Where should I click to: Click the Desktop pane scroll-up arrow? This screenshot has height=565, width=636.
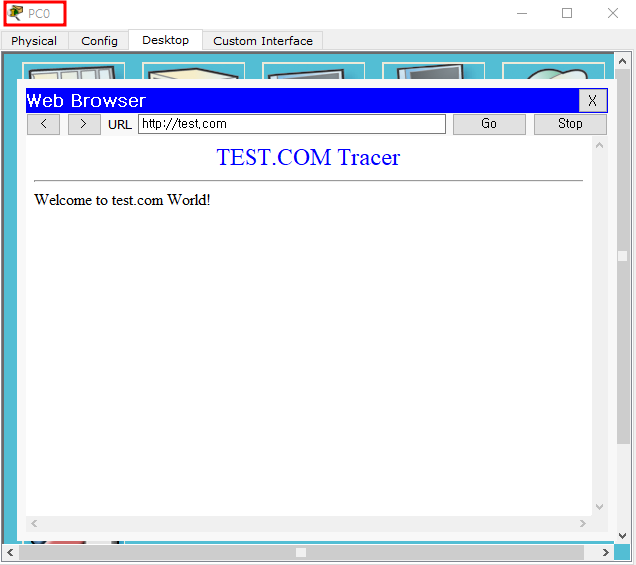623,61
